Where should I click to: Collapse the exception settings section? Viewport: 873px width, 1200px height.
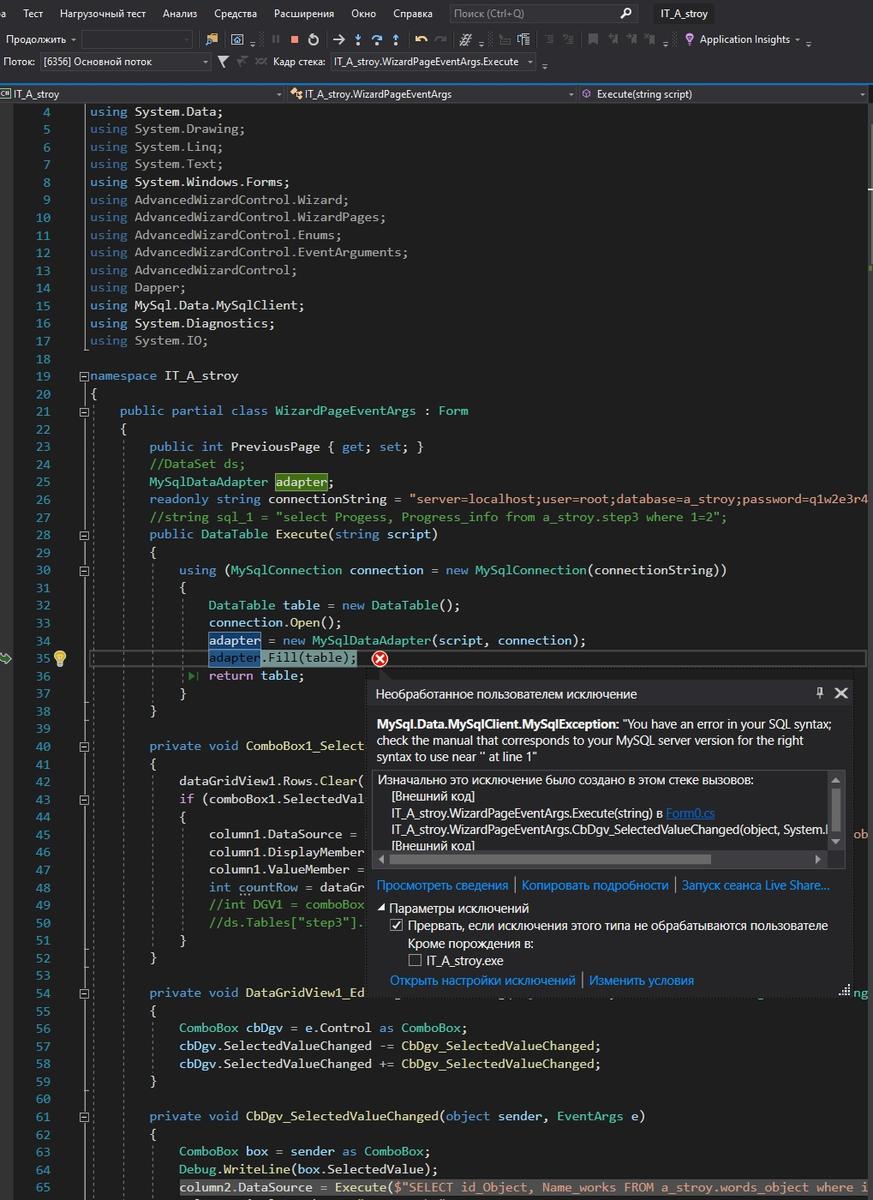pyautogui.click(x=382, y=908)
